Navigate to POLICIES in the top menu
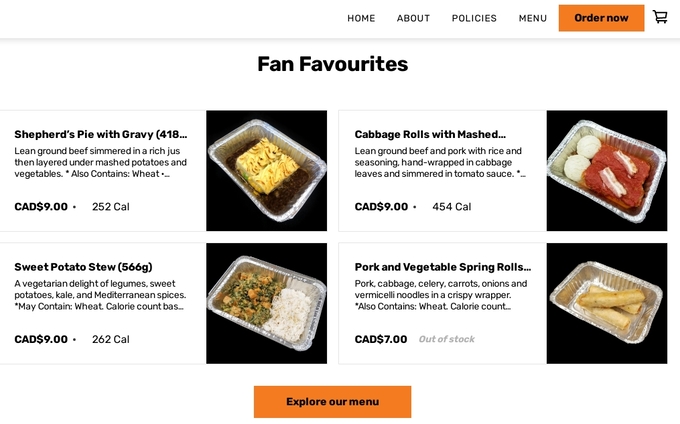 tap(474, 18)
